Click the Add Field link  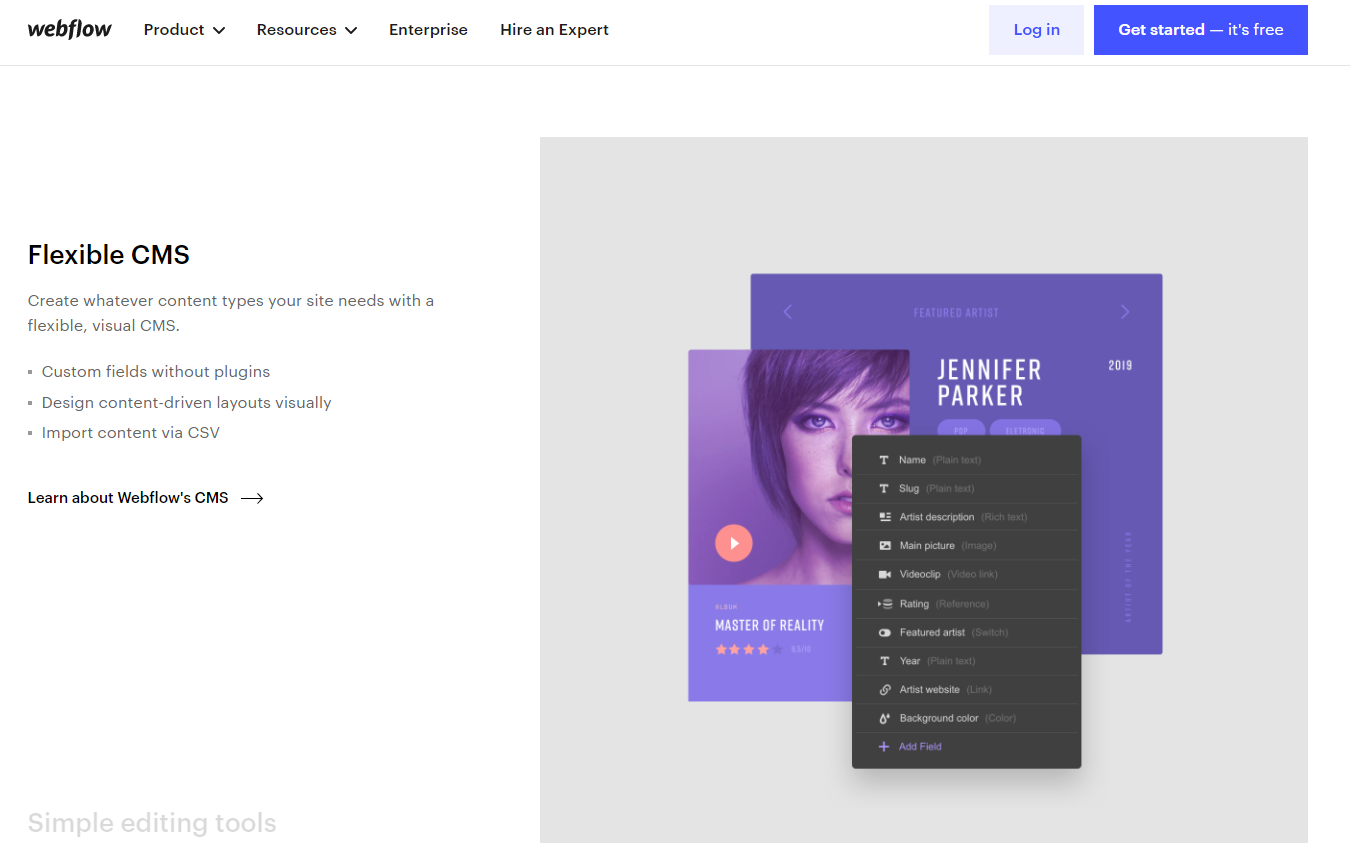point(920,747)
